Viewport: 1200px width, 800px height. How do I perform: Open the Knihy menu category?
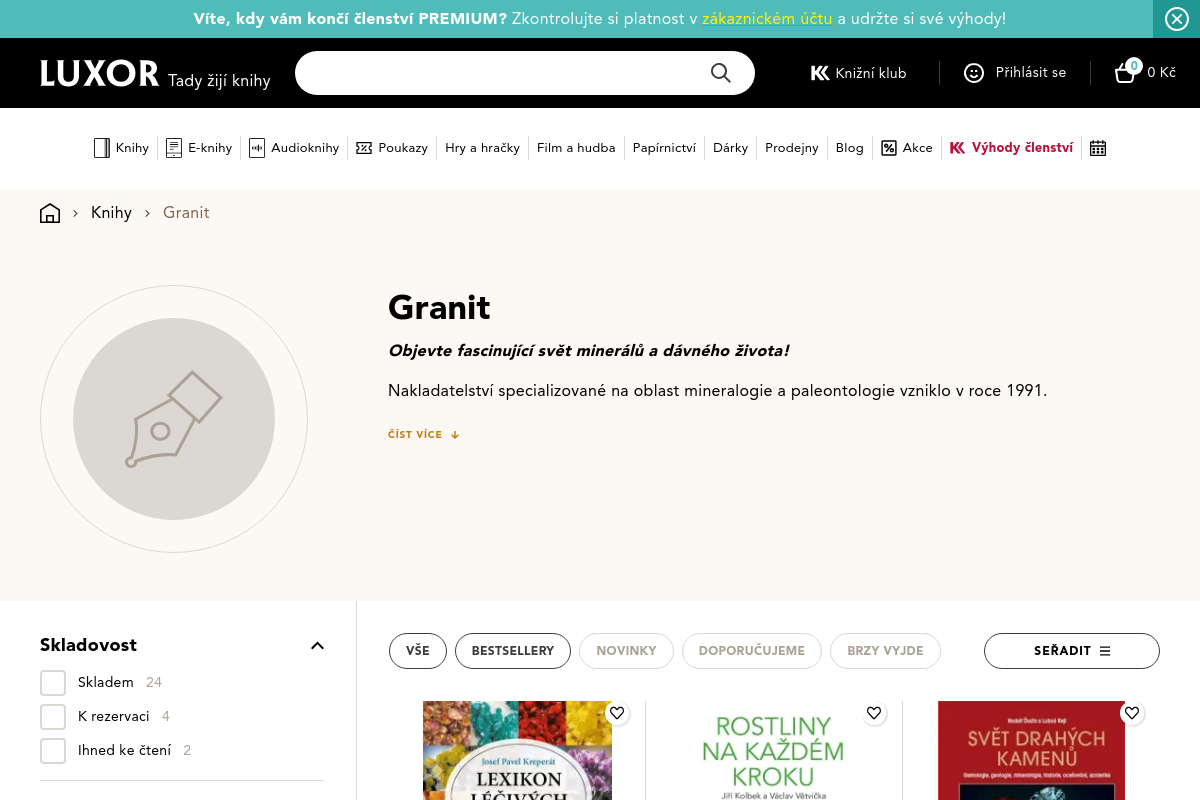click(x=121, y=148)
